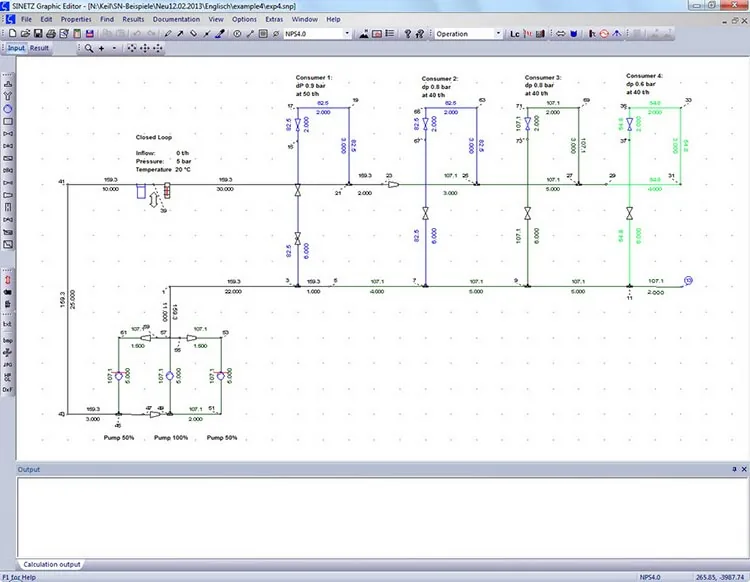The height and width of the screenshot is (582, 750).
Task: Pin the Output panel
Action: (x=734, y=469)
